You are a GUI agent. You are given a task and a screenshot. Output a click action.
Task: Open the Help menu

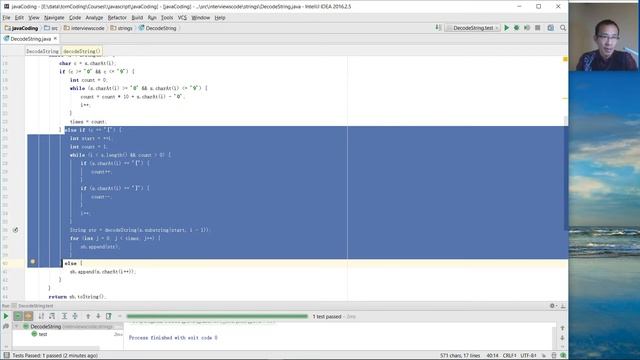click(x=220, y=18)
